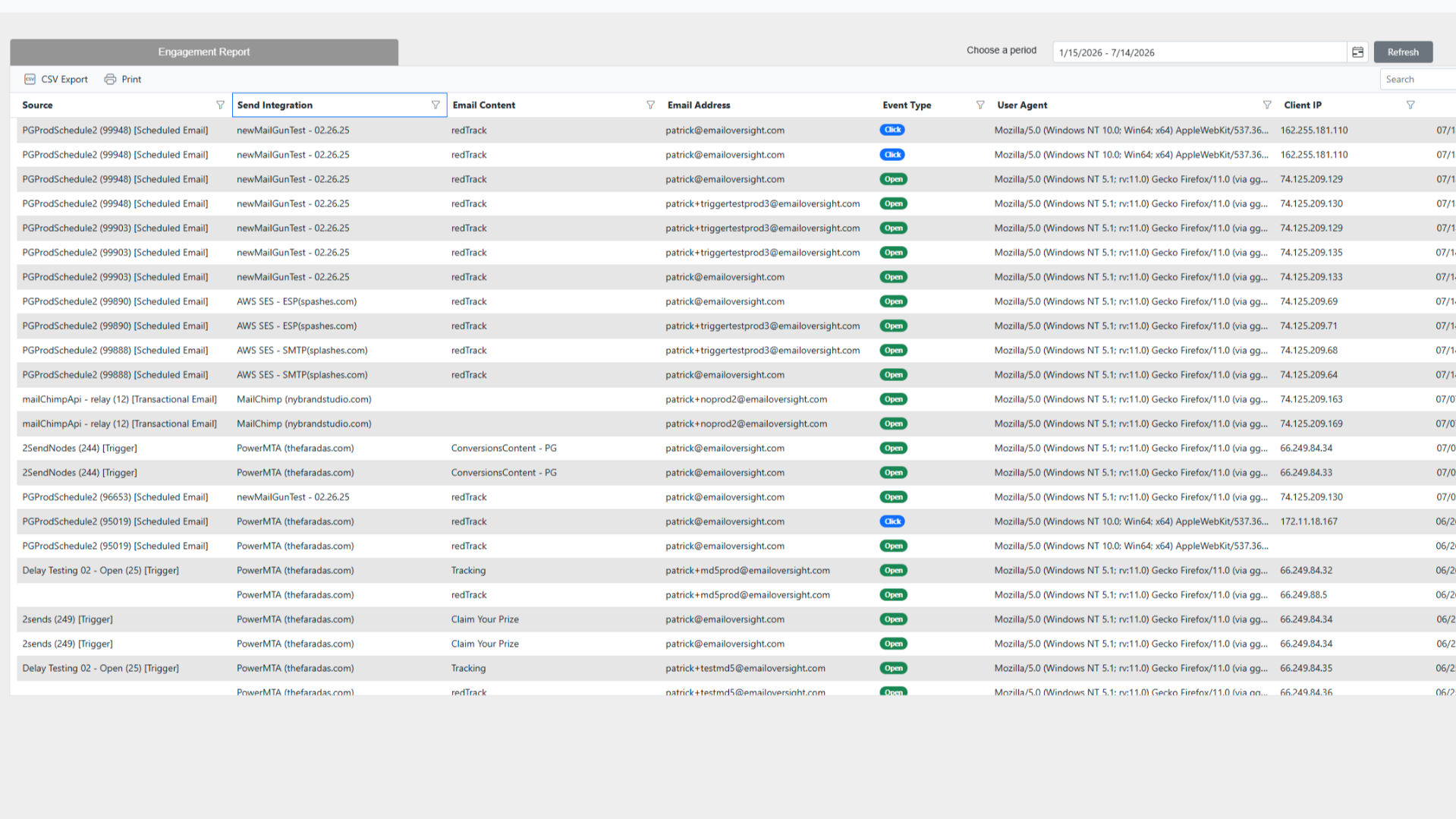This screenshot has height=819, width=1456.
Task: Sort by the Client IP column header
Action: [x=1303, y=105]
